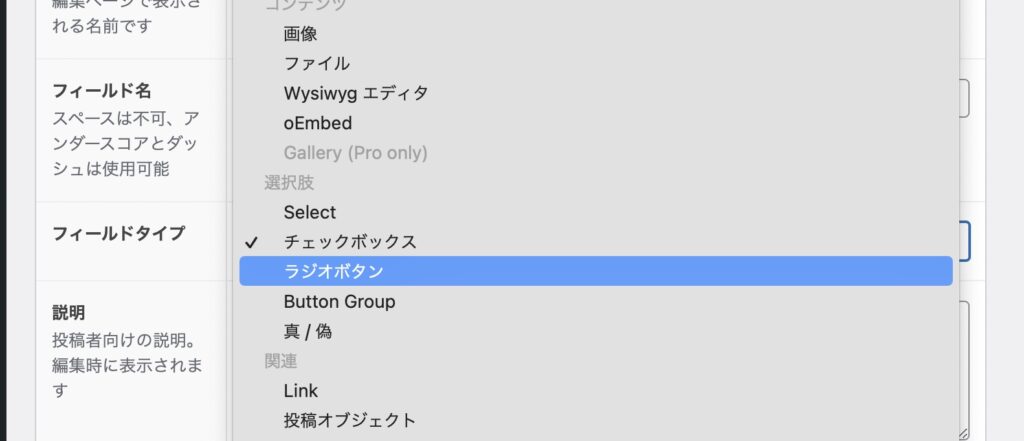Click the checkmark beside チェックボックス
1024x441 pixels.
point(252,242)
